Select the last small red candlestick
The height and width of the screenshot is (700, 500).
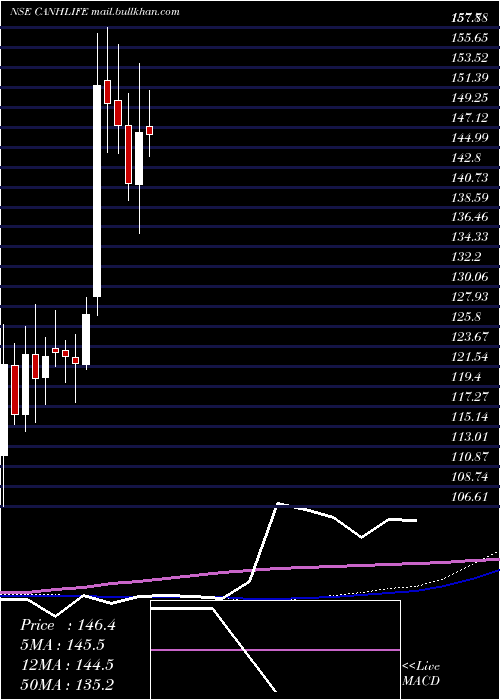150,130
